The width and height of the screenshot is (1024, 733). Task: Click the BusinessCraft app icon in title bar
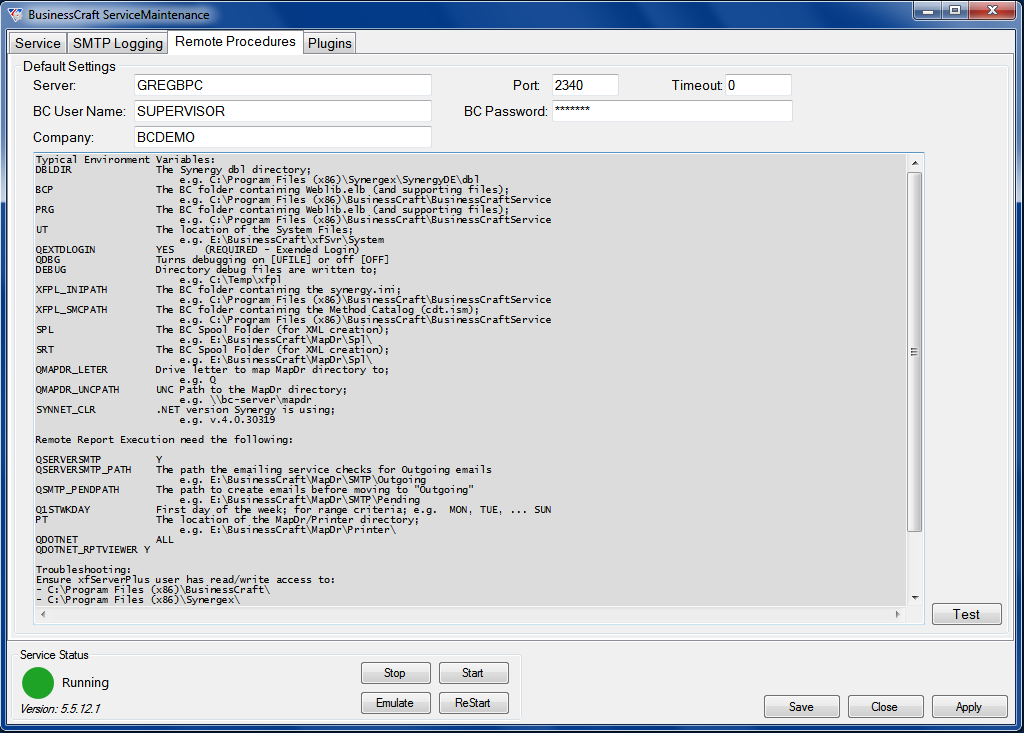point(15,14)
